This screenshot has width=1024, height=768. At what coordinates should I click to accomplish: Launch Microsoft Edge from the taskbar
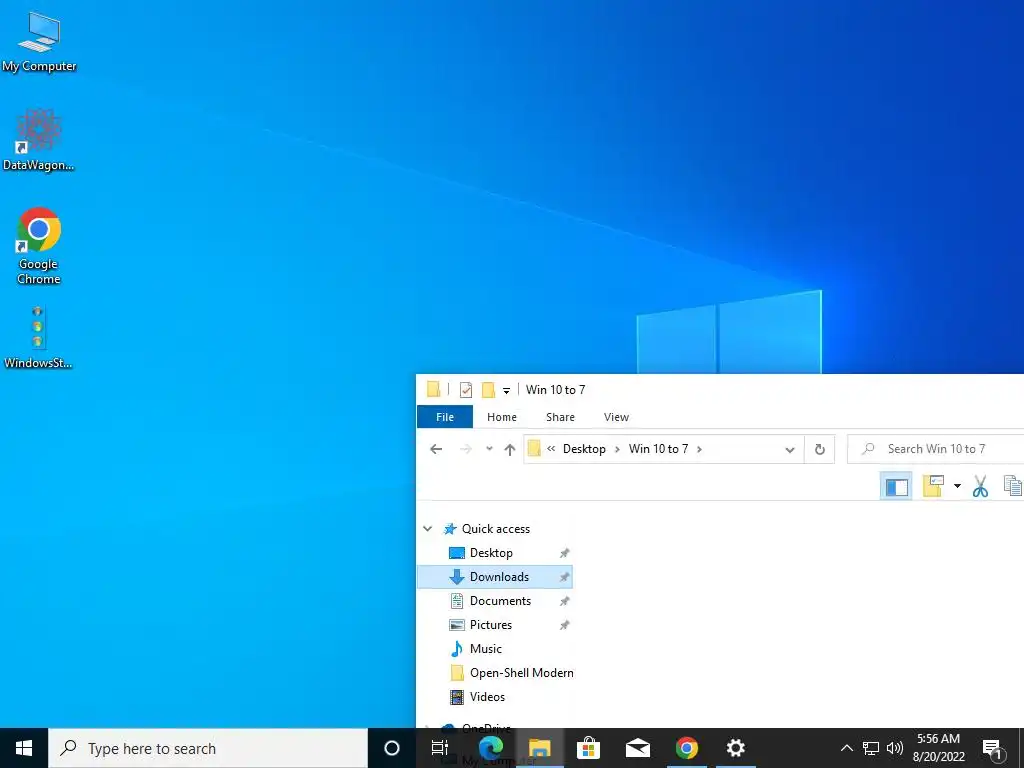pos(490,748)
